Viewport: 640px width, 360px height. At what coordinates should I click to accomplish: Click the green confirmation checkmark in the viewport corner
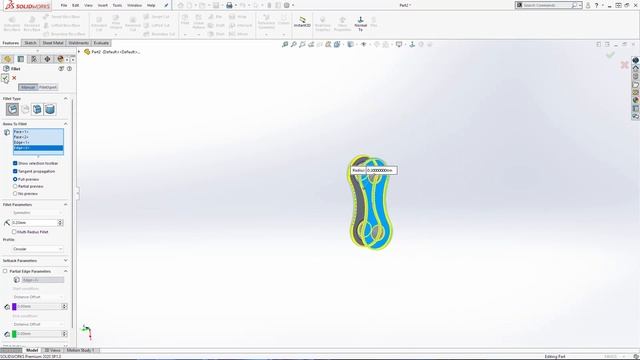point(610,54)
